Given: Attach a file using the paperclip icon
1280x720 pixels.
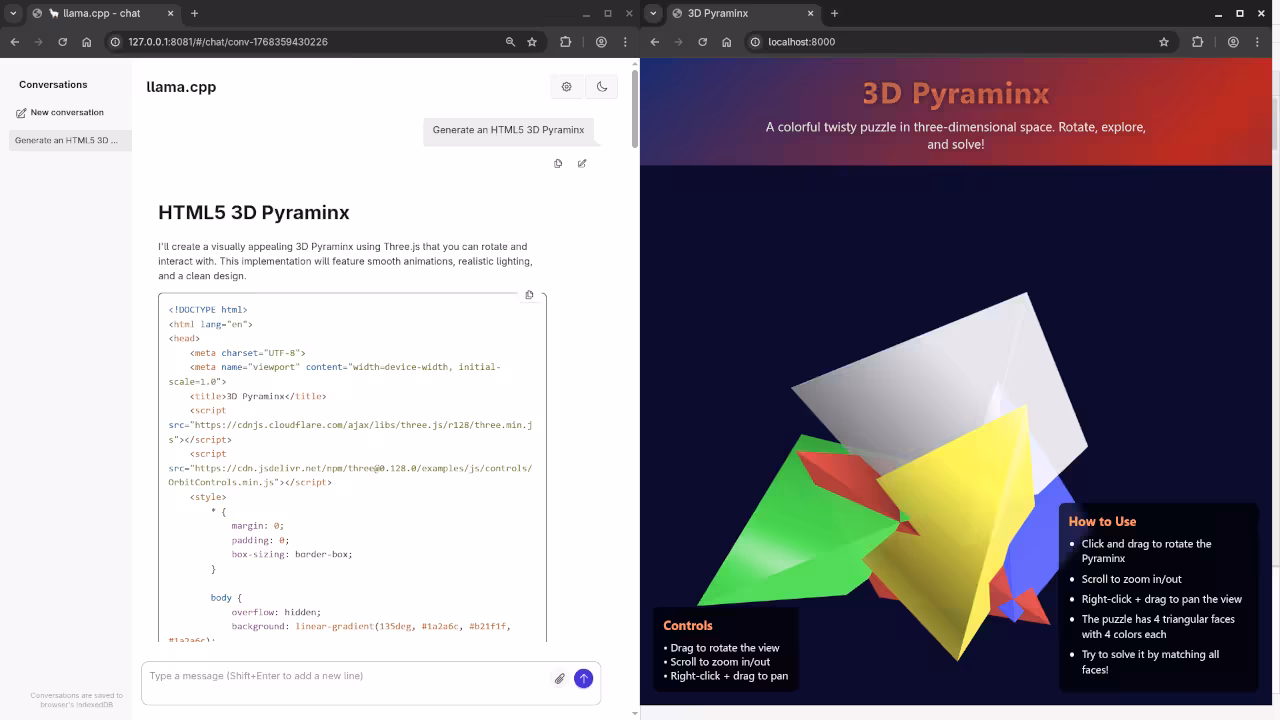Looking at the screenshot, I should pos(559,679).
